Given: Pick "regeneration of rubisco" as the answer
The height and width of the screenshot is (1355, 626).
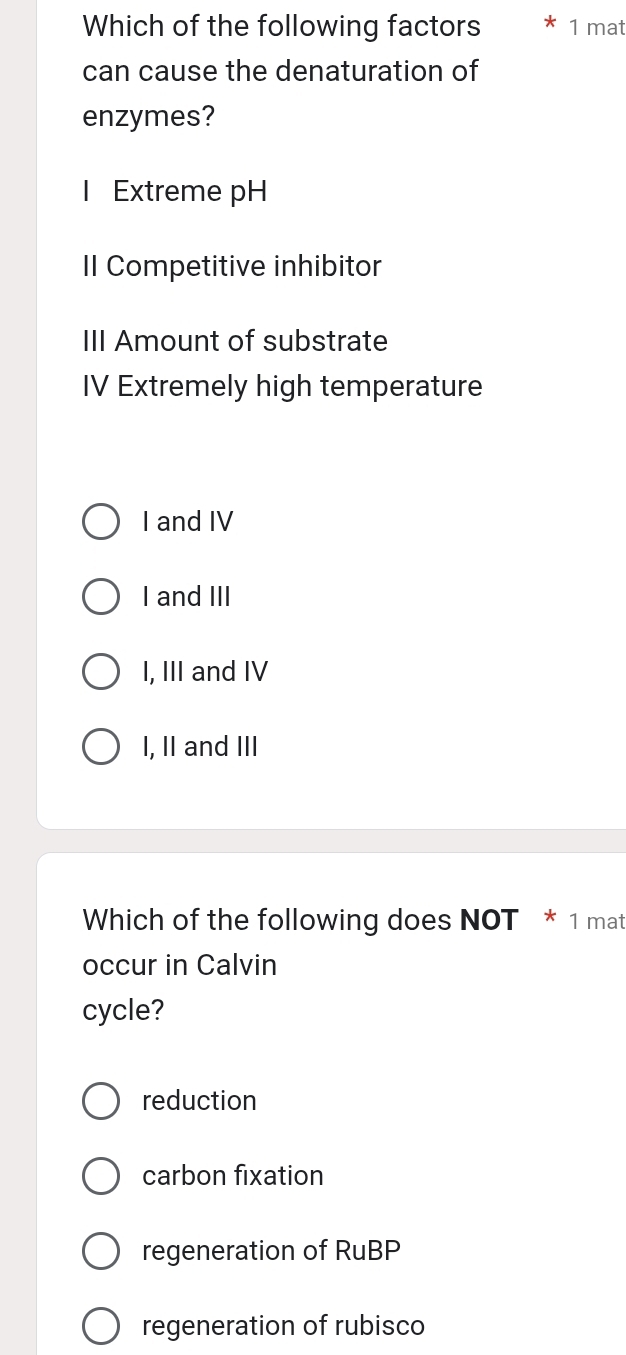Looking at the screenshot, I should tap(100, 1325).
